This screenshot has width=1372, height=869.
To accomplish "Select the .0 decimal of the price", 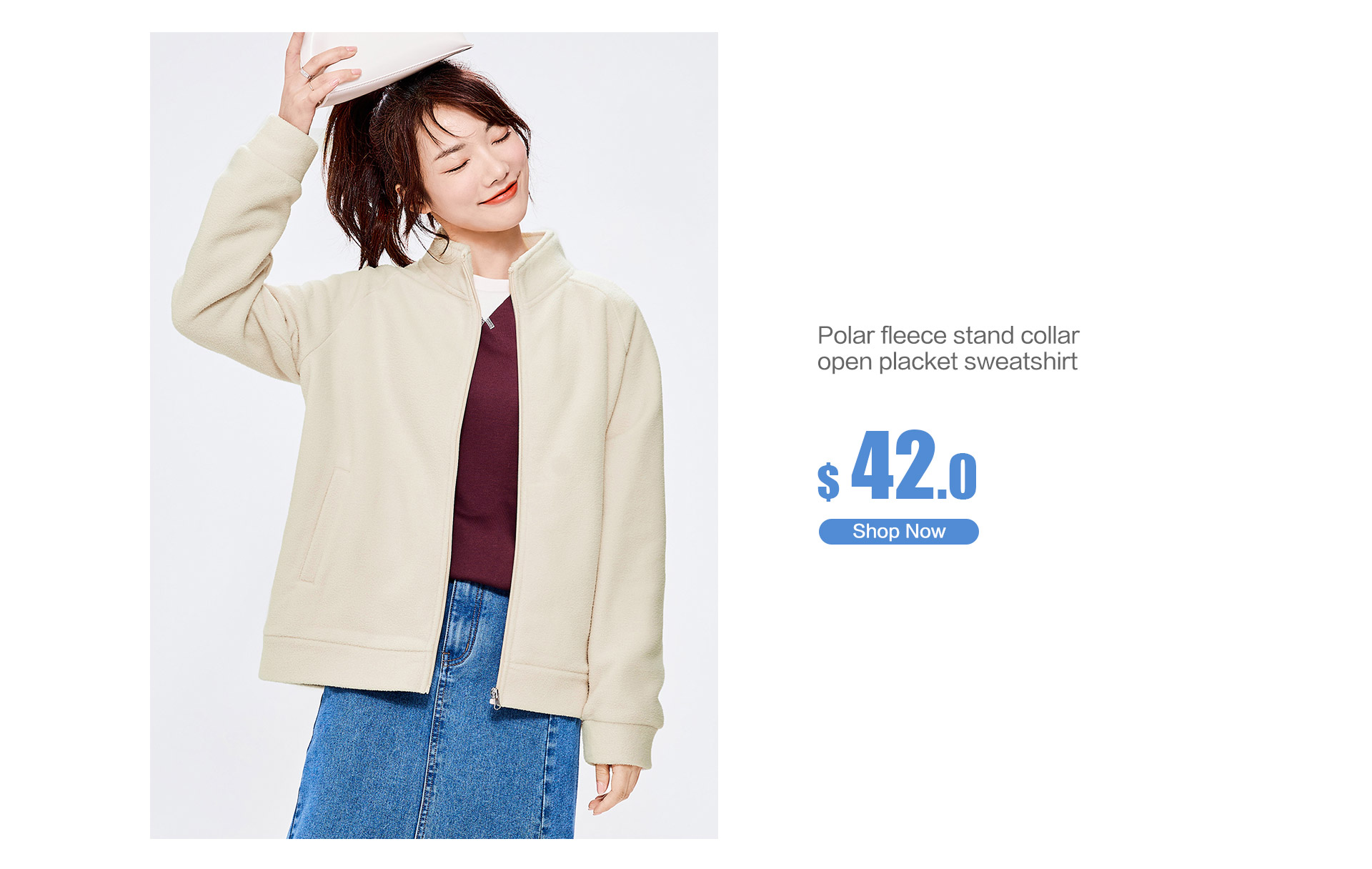I will (957, 476).
